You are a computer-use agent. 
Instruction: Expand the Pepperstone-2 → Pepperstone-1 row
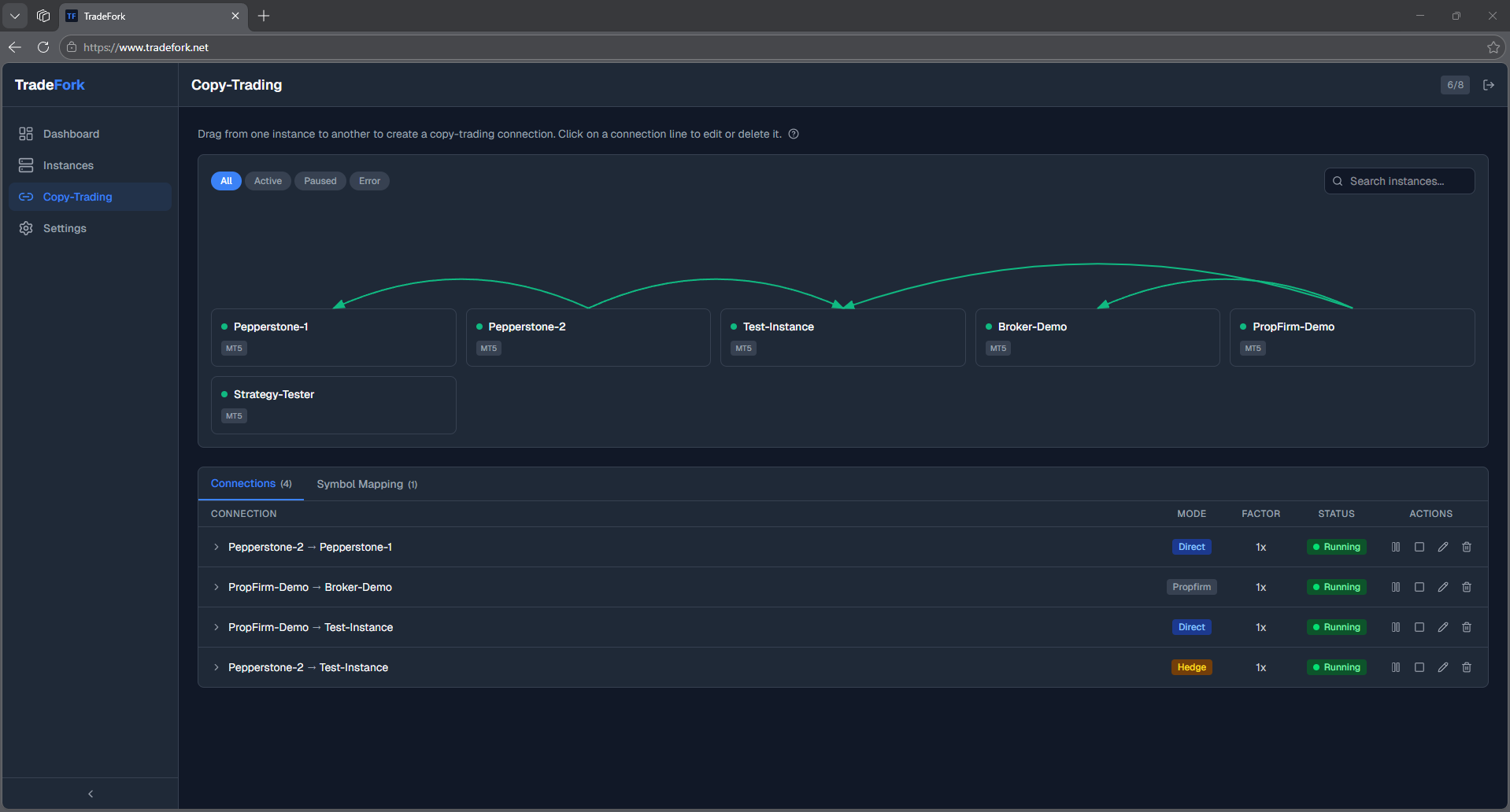tap(217, 547)
